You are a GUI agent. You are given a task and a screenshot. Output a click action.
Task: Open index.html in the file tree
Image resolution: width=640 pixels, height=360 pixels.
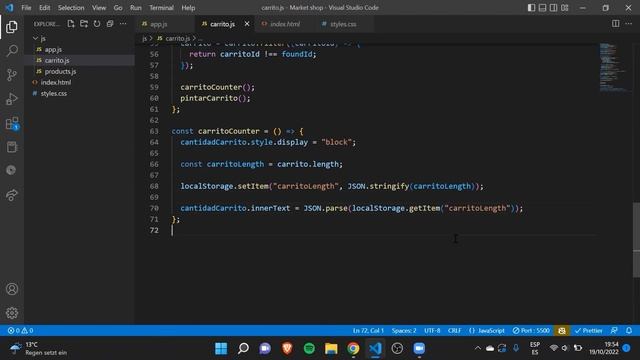(x=80, y=82)
